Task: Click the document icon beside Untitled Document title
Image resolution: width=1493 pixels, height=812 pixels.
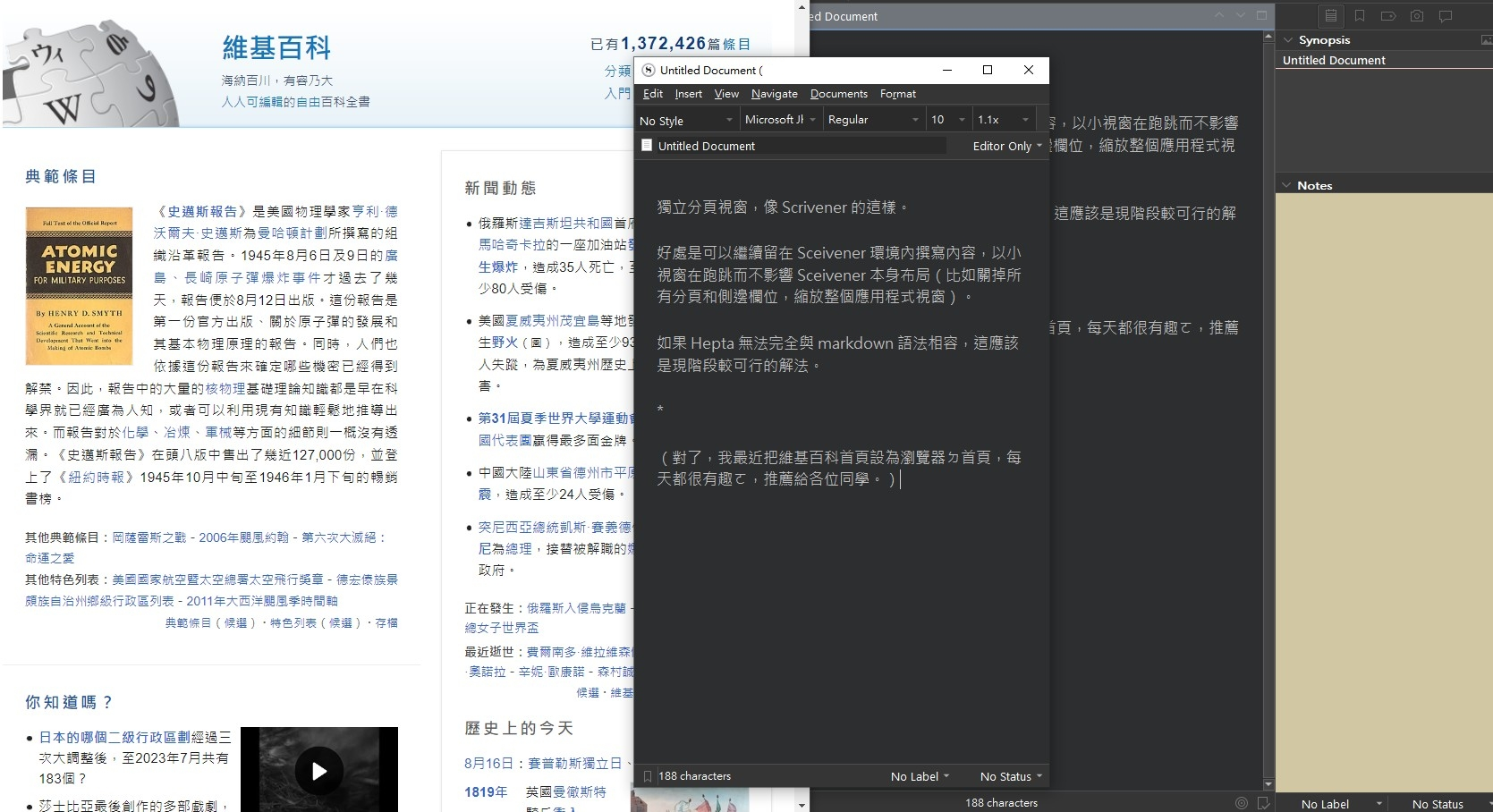Action: [647, 145]
